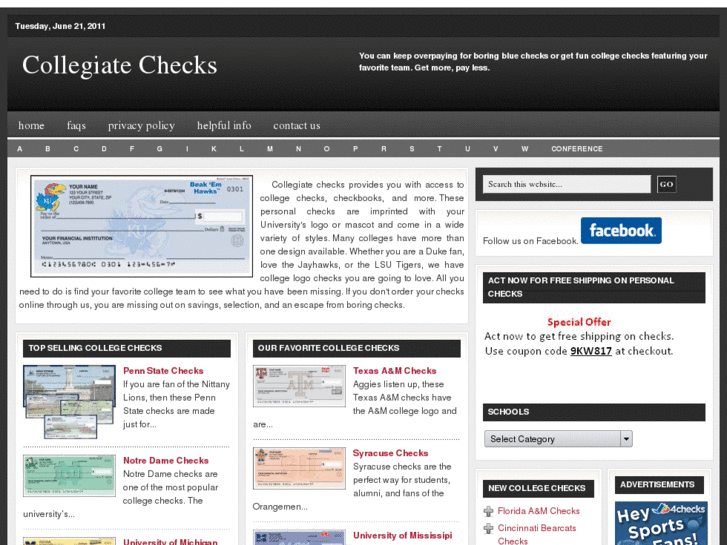Select letter V in alphabet bar
727x545 pixels.
click(x=496, y=149)
